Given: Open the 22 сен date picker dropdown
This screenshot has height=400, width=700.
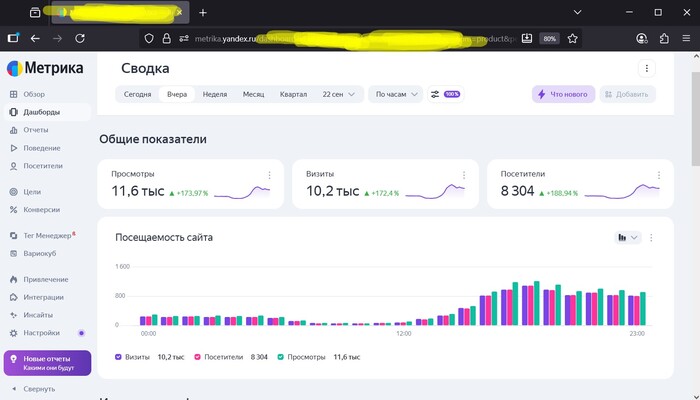Looking at the screenshot, I should point(339,94).
